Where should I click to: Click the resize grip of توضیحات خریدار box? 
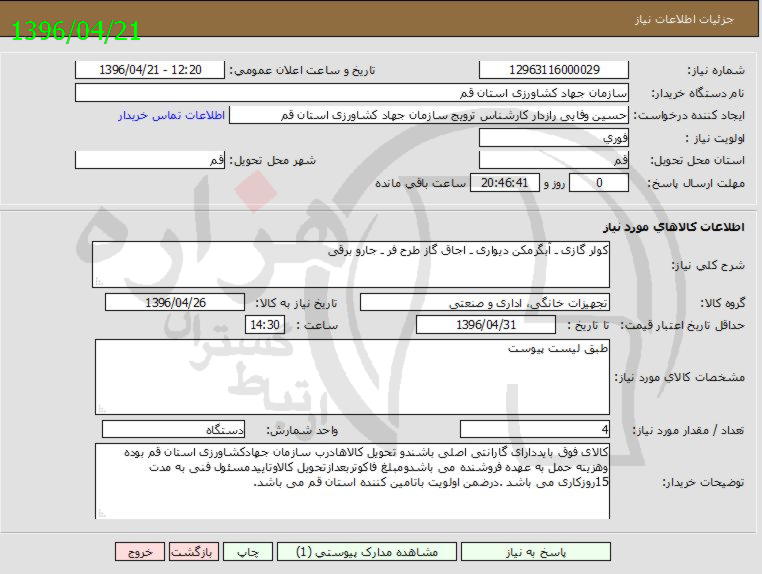click(x=101, y=513)
